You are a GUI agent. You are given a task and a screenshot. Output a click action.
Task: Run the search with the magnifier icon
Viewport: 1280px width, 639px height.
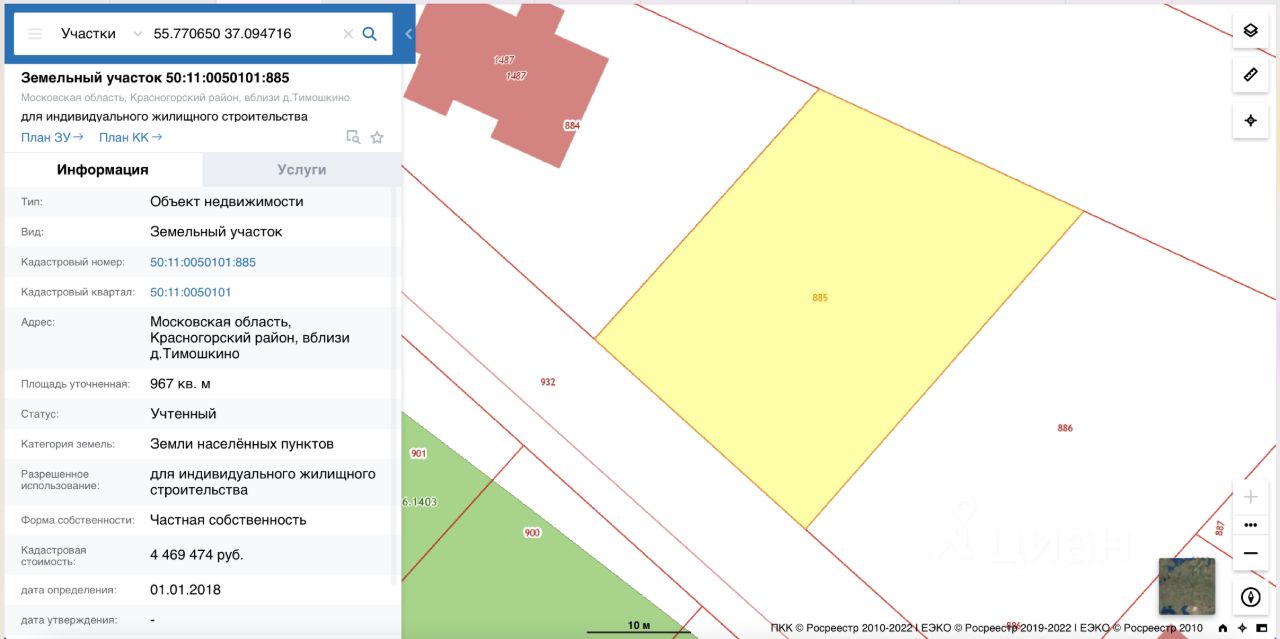coord(370,33)
